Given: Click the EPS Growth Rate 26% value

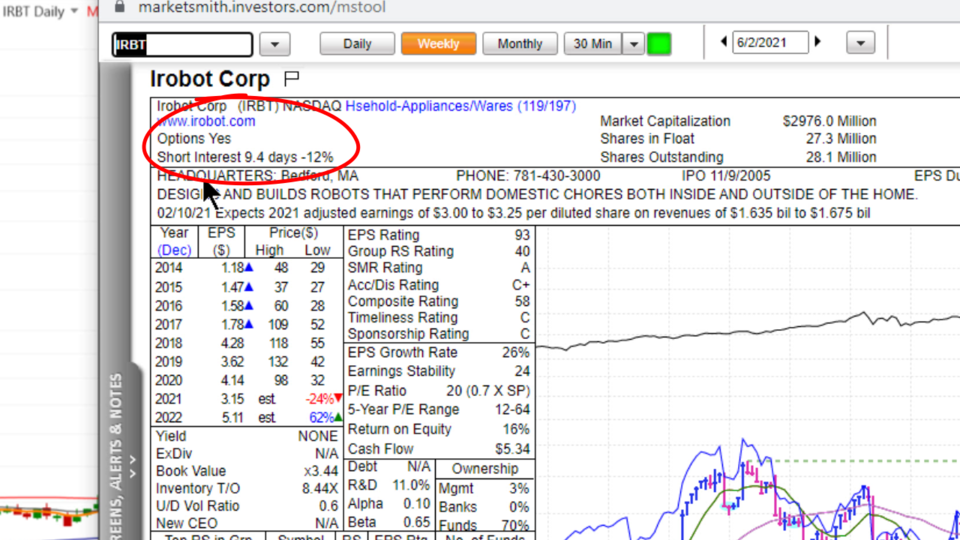Looking at the screenshot, I should (516, 353).
